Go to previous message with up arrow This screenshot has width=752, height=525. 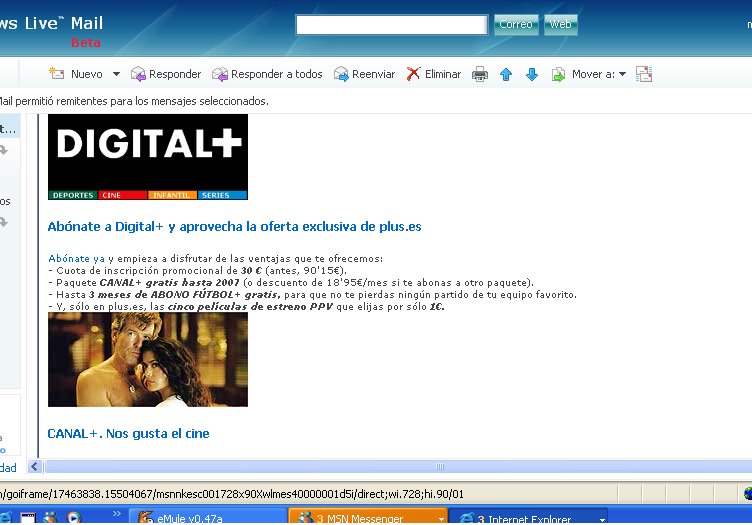tap(505, 74)
